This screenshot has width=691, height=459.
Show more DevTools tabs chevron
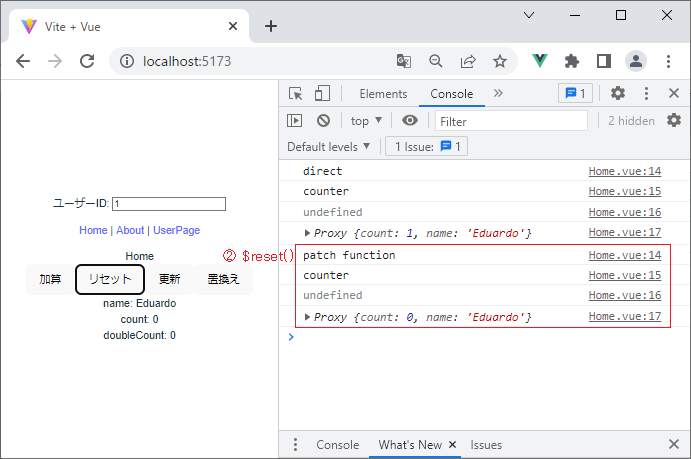coord(498,93)
